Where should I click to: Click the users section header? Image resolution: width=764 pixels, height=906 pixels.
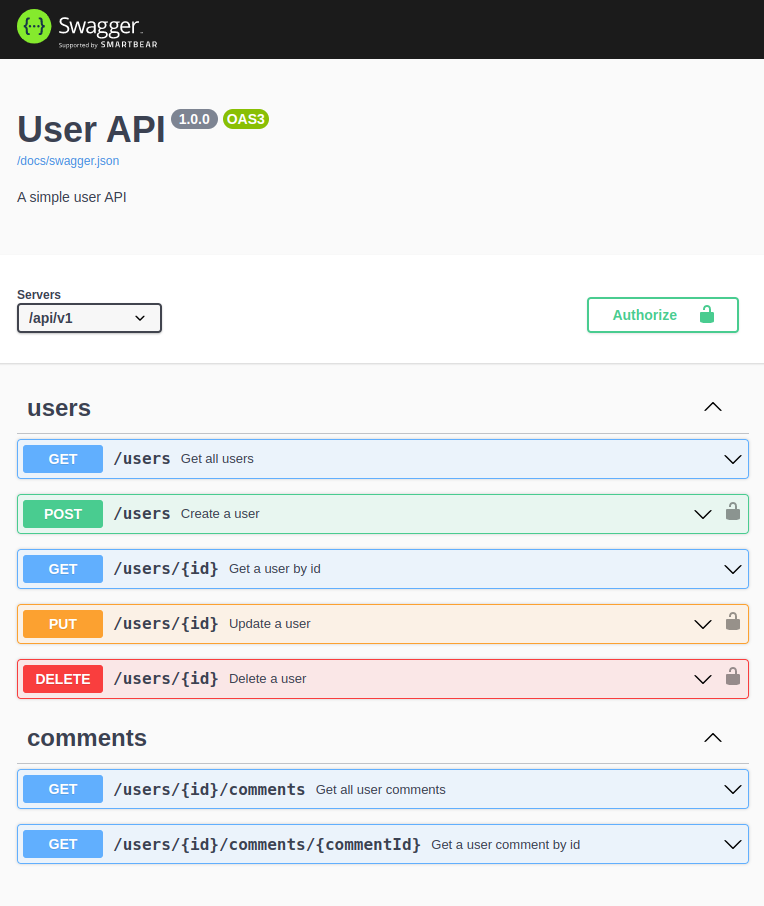pos(58,408)
